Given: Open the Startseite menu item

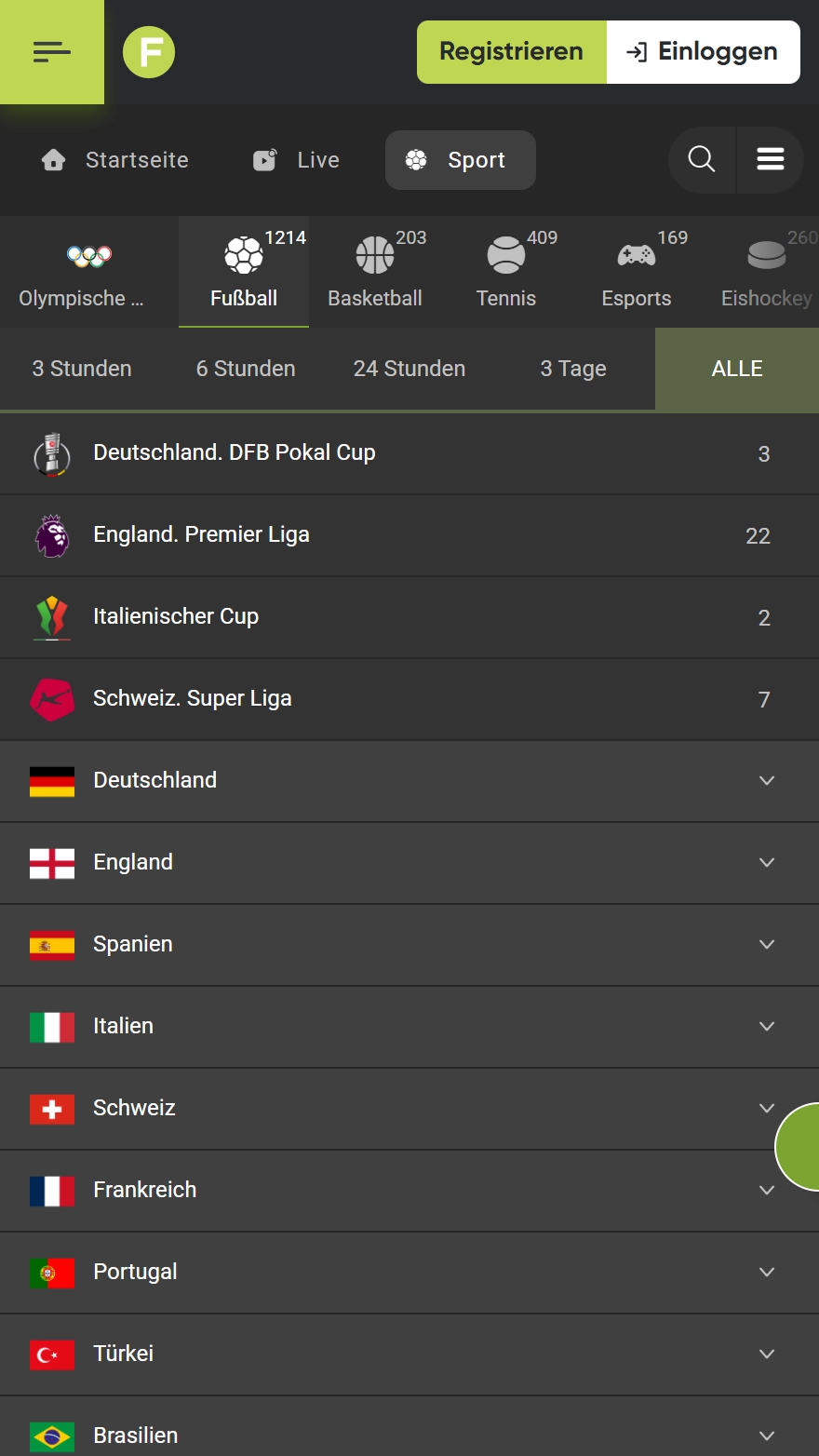Looking at the screenshot, I should 114,159.
